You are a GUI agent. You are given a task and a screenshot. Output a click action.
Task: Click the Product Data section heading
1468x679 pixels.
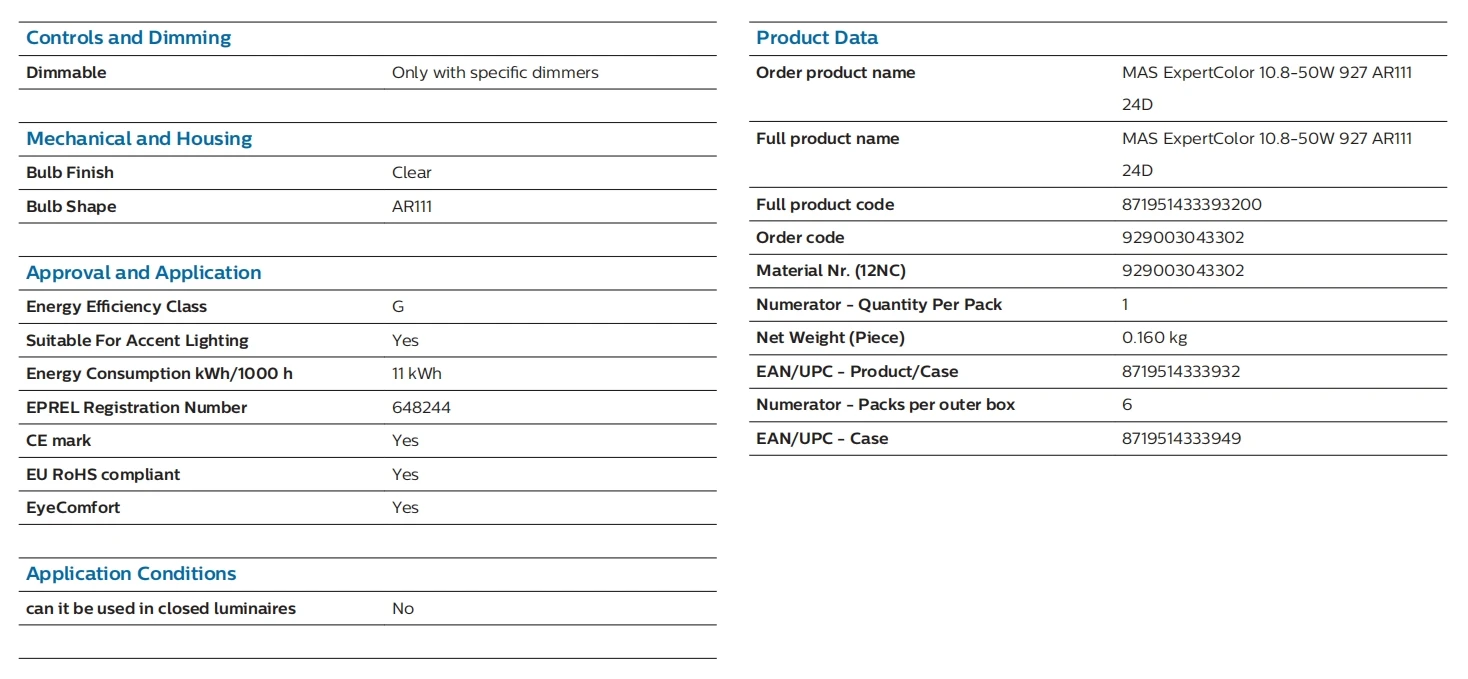point(817,38)
